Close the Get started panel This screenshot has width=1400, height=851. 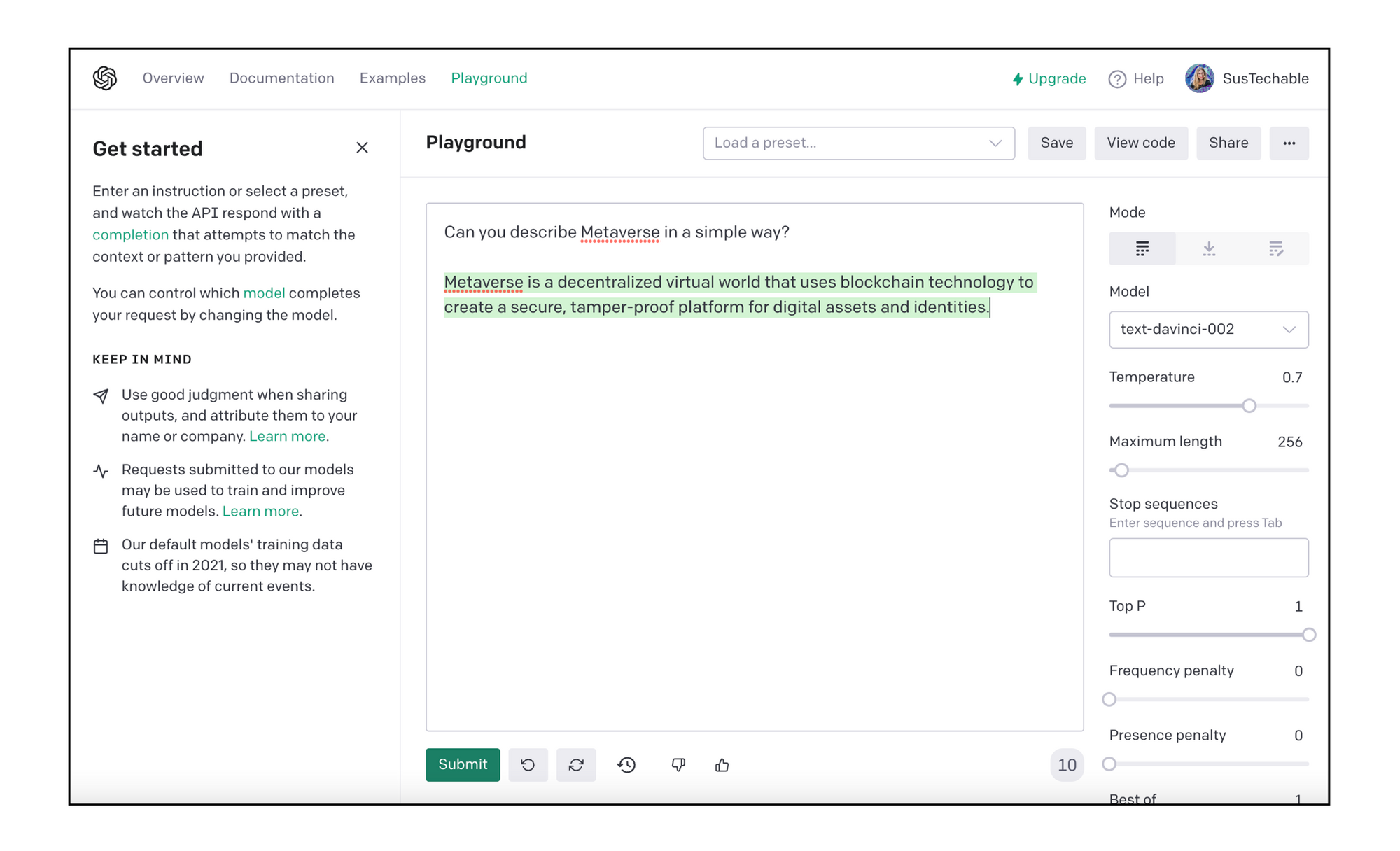362,148
